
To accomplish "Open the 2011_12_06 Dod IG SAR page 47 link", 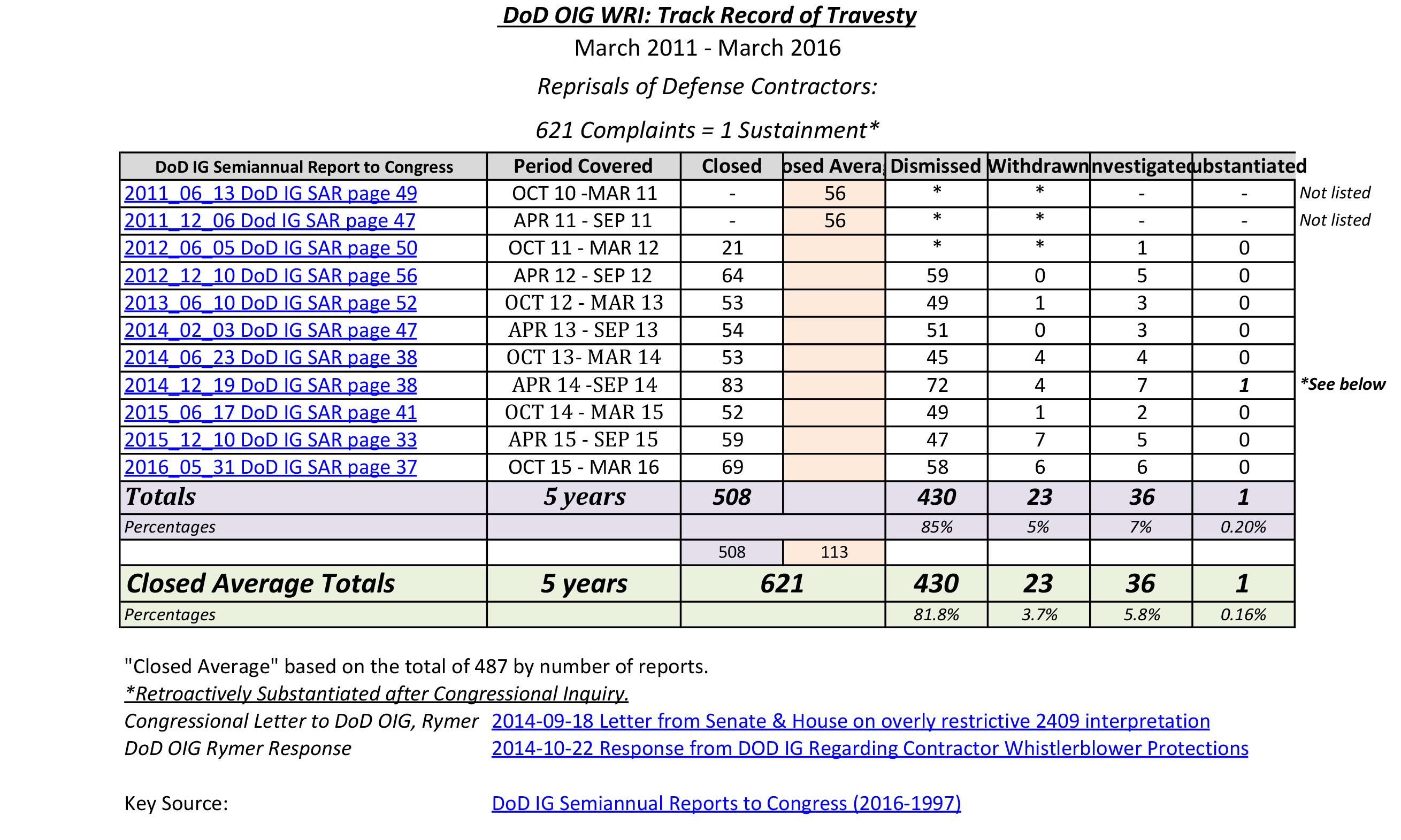I will 269,221.
